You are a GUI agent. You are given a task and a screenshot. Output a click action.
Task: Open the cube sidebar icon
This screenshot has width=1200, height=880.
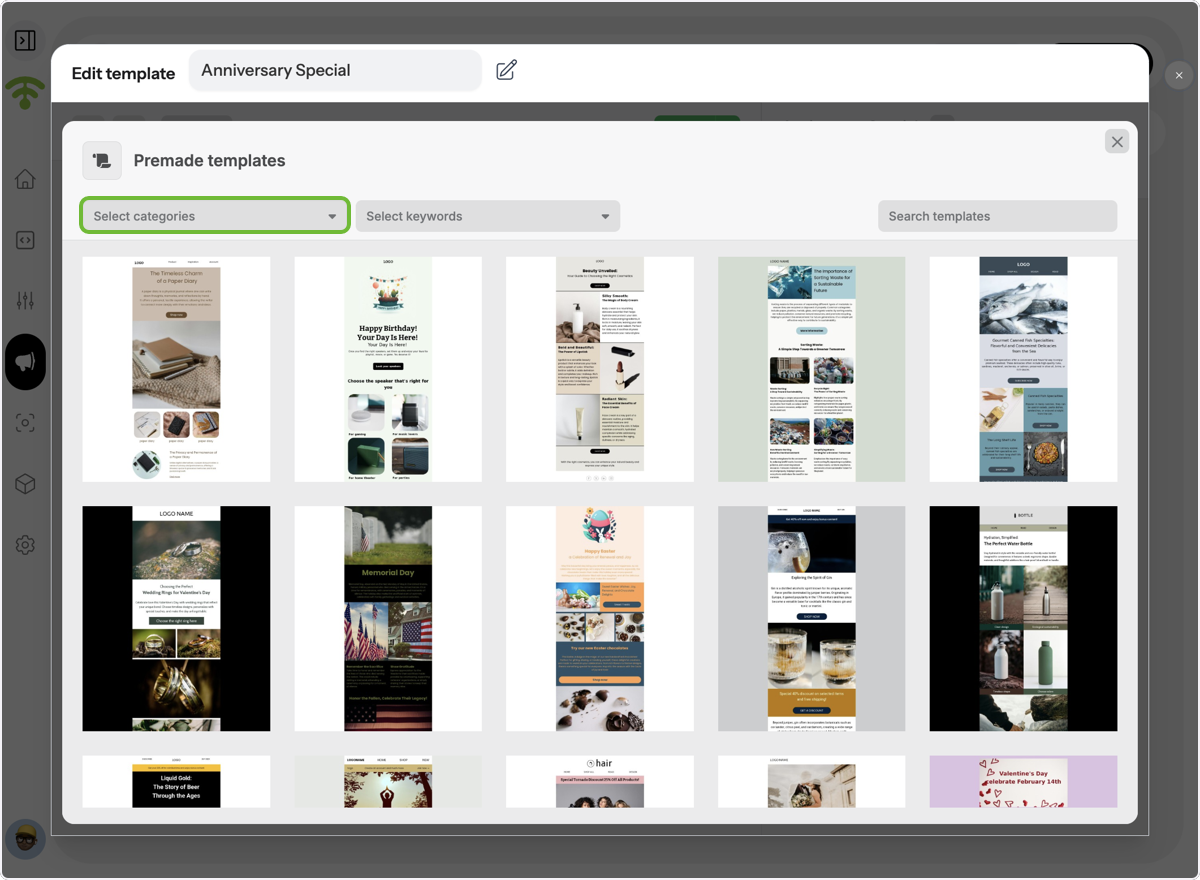click(x=25, y=484)
